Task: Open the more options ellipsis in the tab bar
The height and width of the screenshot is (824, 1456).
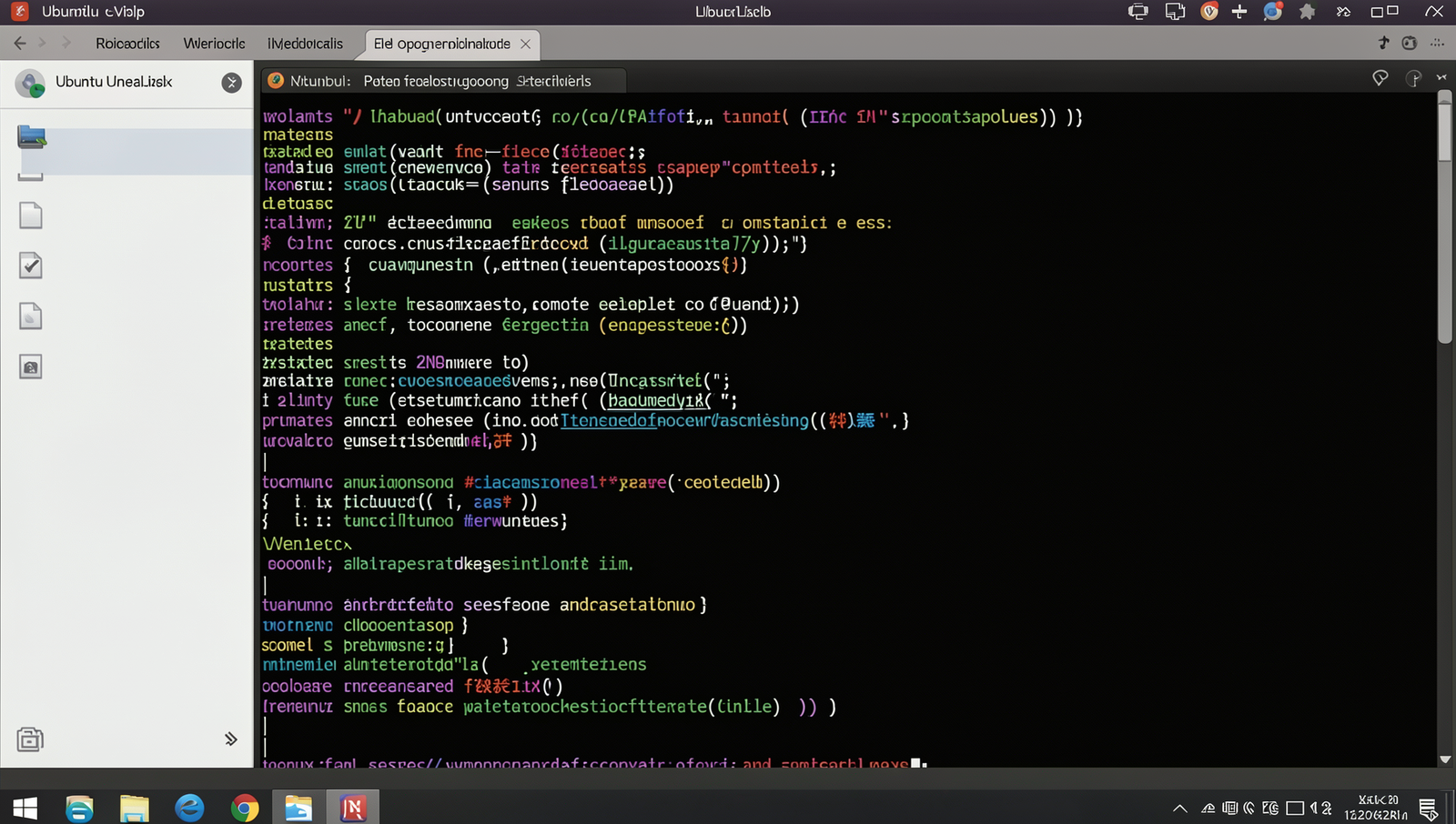Action: coord(1438,43)
